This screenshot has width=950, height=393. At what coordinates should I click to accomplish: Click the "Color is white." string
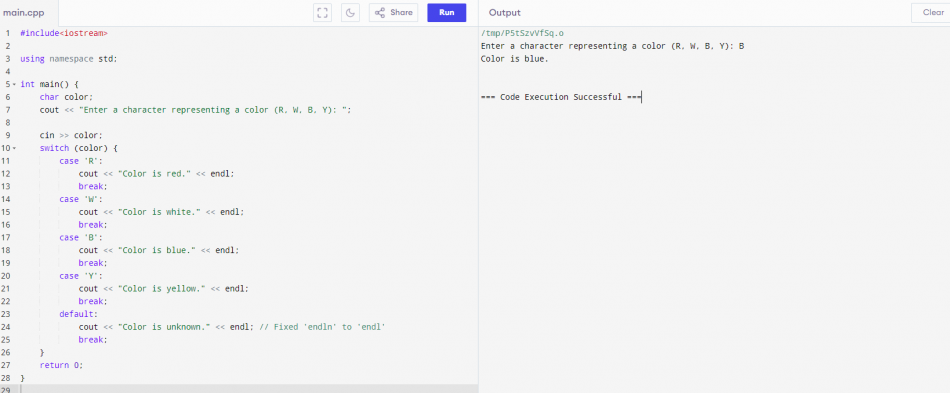(x=160, y=212)
